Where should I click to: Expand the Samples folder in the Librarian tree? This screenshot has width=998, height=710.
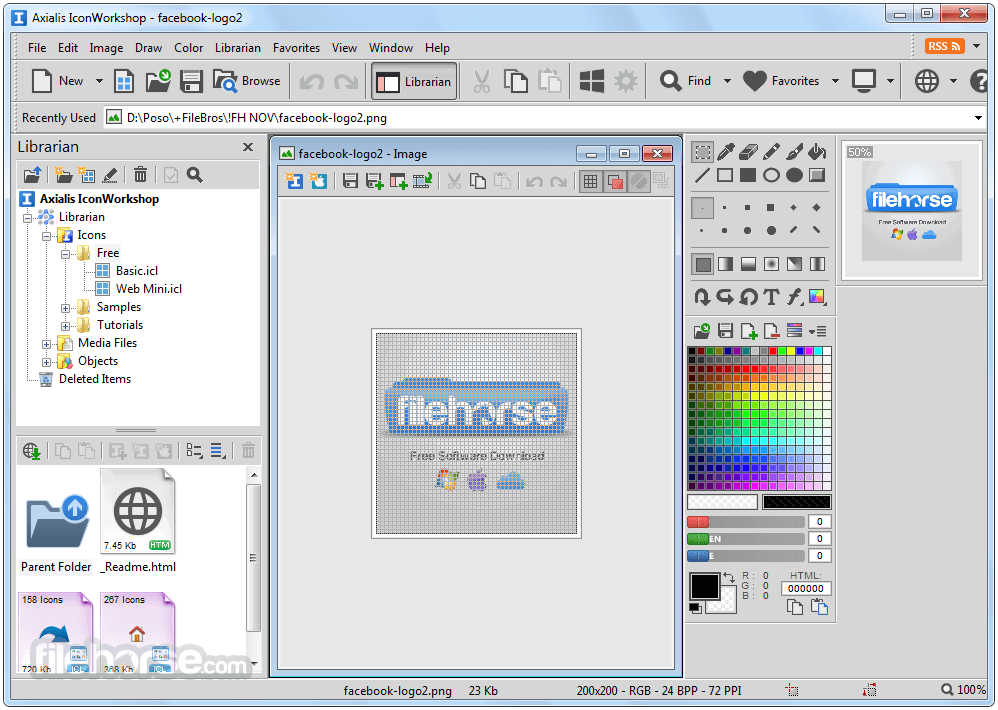(63, 306)
